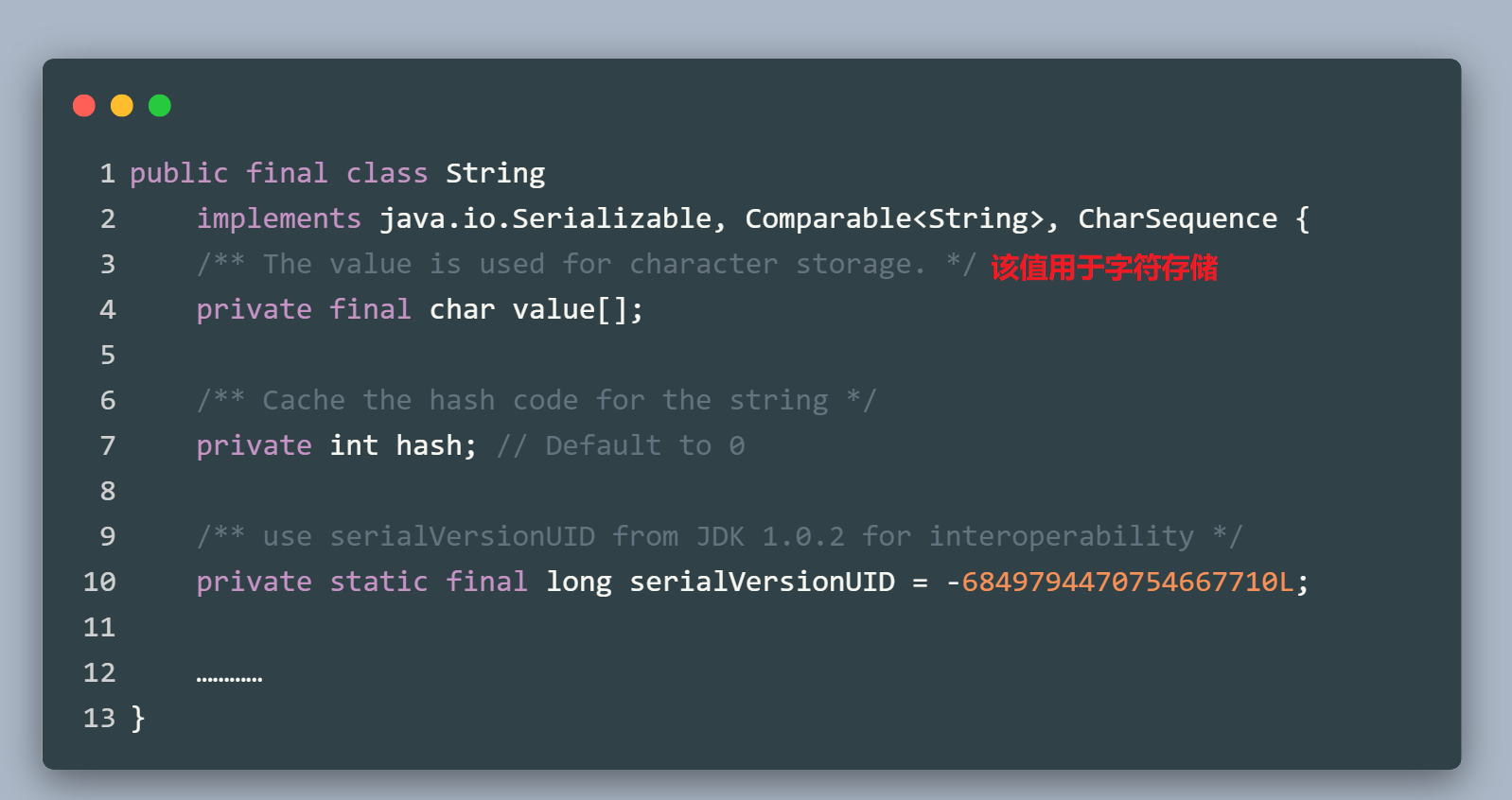This screenshot has height=800, width=1512.
Task: Click the red Chinese annotation text
Action: pyautogui.click(x=1104, y=268)
